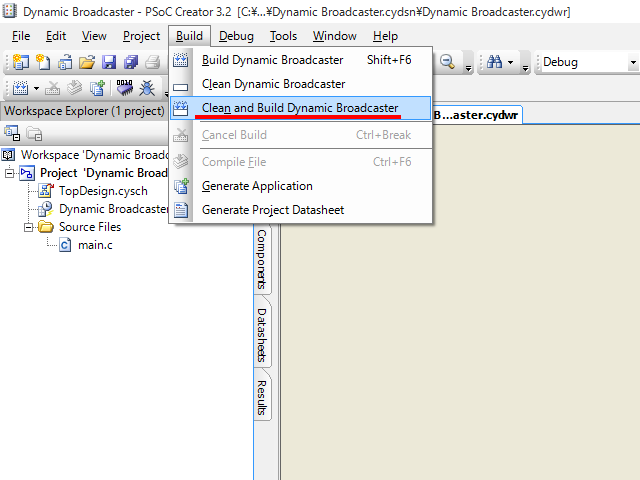Image resolution: width=640 pixels, height=480 pixels.
Task: Choose Generate Application from Build menu
Action: (300, 186)
